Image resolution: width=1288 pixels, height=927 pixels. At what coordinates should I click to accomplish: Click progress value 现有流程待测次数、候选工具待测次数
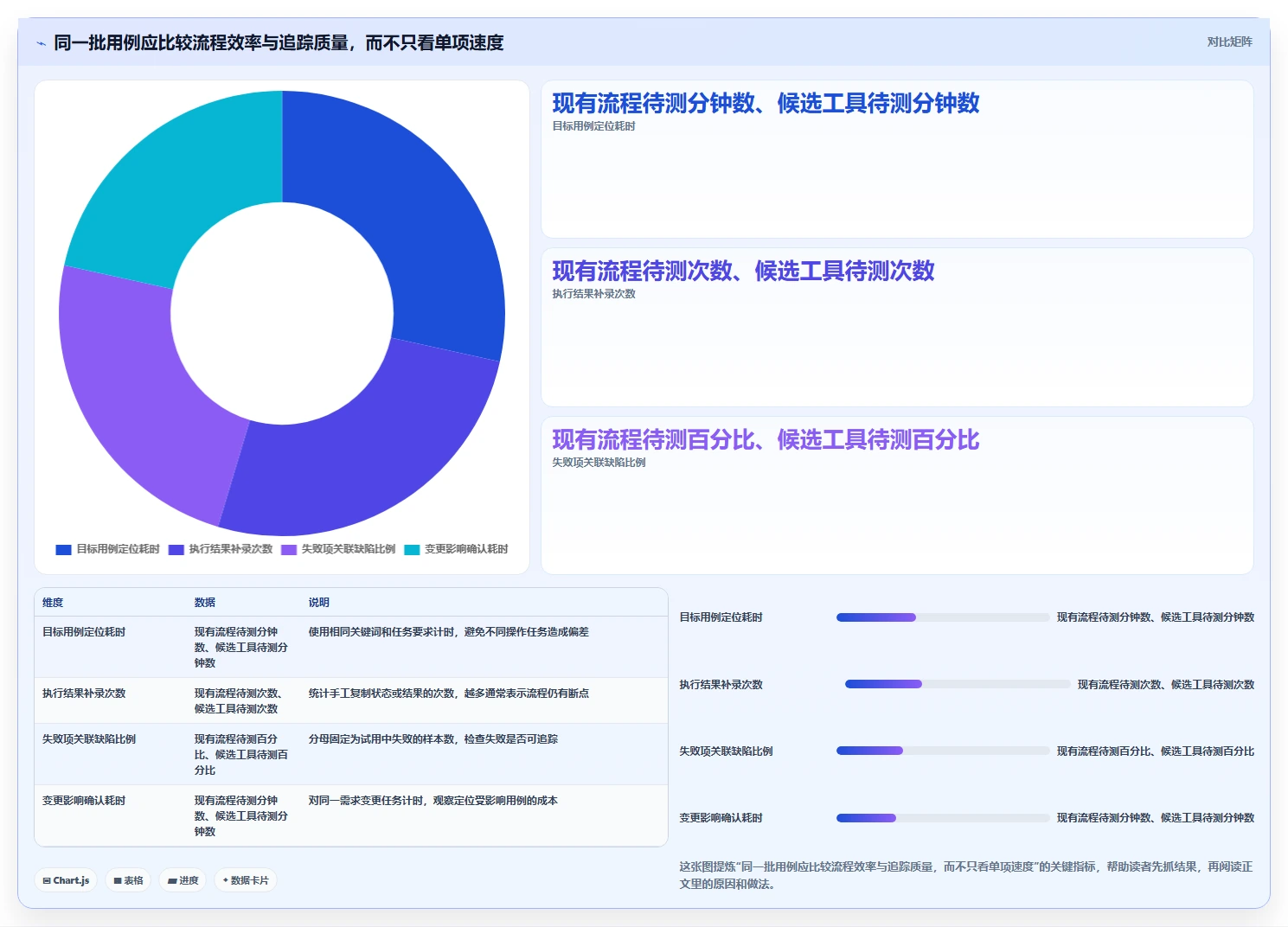(x=1166, y=685)
